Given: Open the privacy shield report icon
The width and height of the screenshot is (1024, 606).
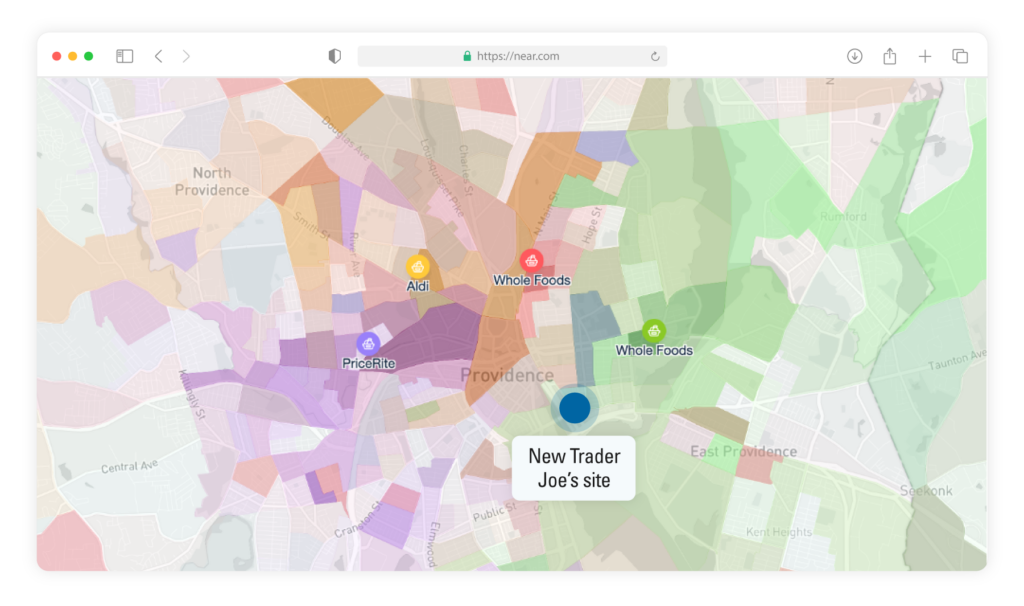Looking at the screenshot, I should [x=334, y=56].
